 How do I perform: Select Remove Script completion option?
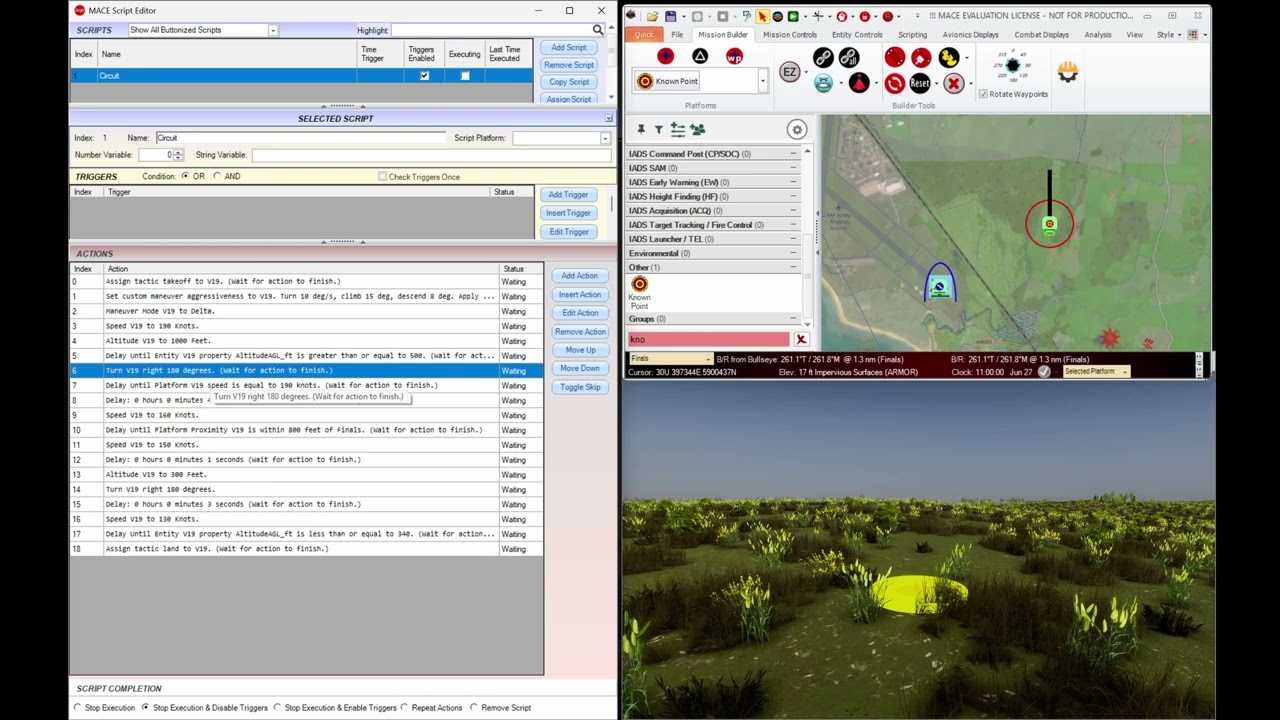[474, 708]
